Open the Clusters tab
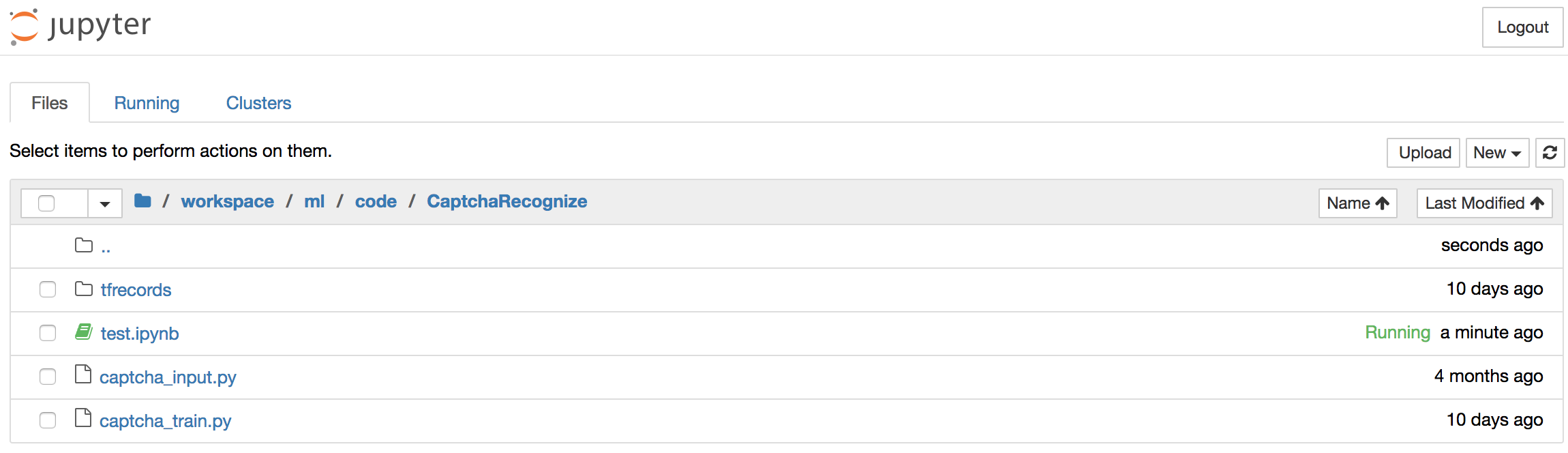Image resolution: width=1568 pixels, height=453 pixels. point(258,103)
